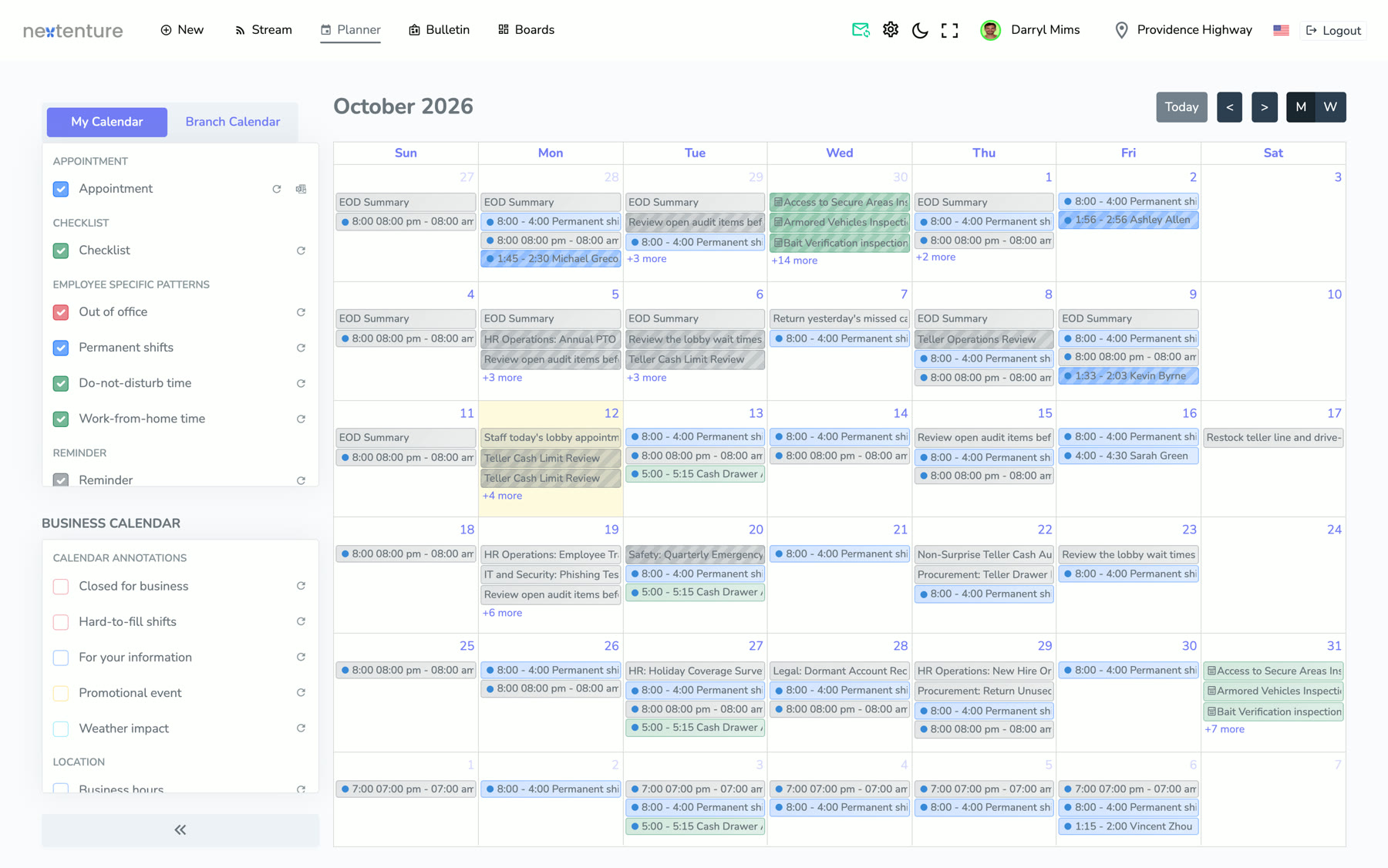Image resolution: width=1388 pixels, height=868 pixels.
Task: Open the Stream menu
Action: (x=263, y=30)
